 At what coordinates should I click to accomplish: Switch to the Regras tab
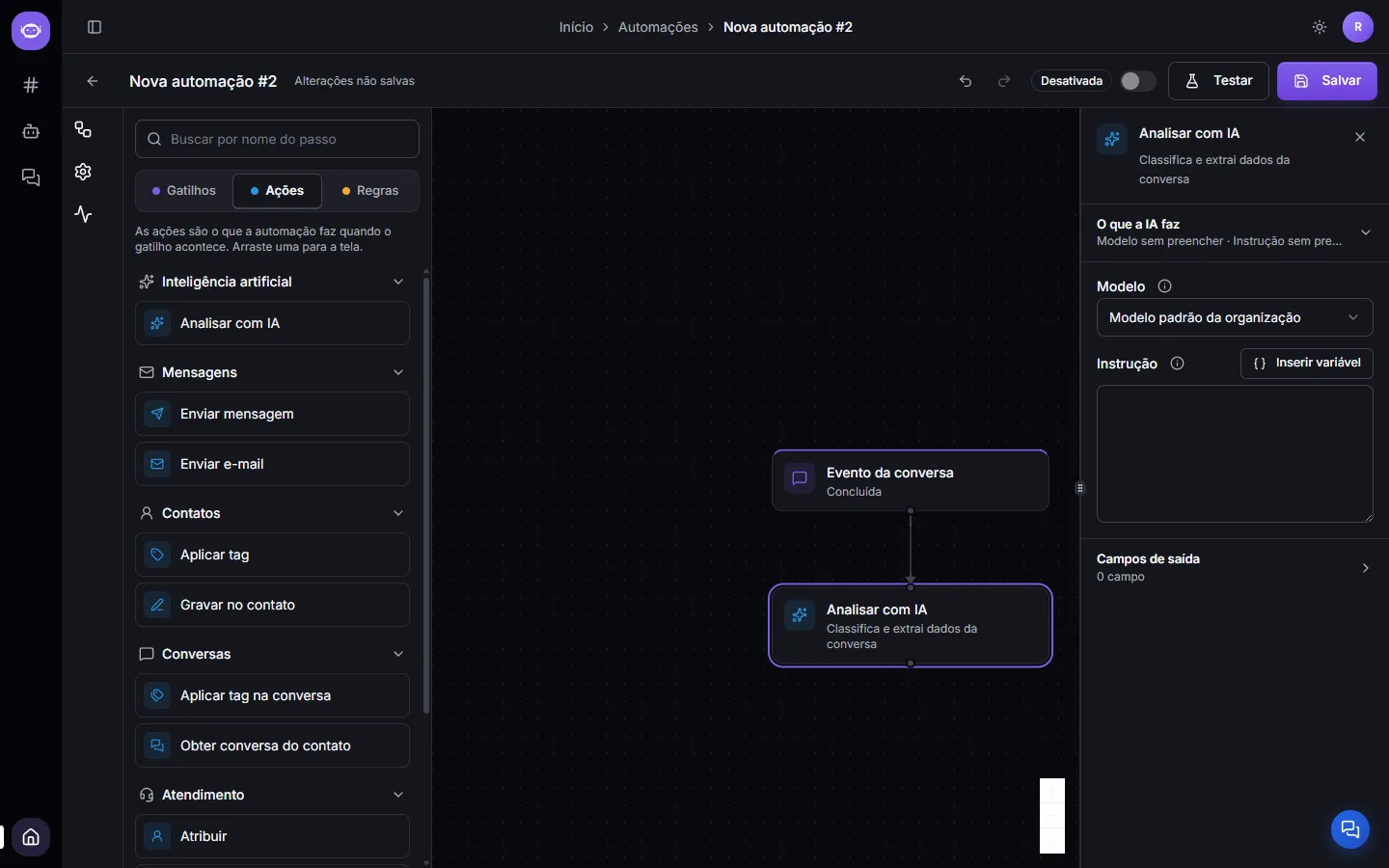point(370,191)
